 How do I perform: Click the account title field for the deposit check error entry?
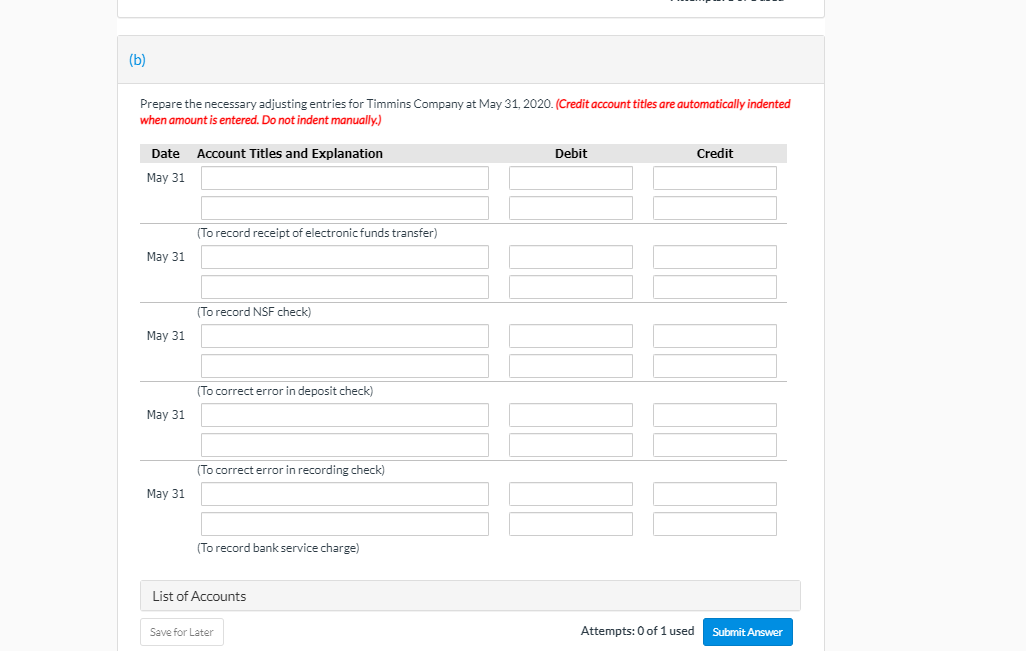click(x=344, y=335)
